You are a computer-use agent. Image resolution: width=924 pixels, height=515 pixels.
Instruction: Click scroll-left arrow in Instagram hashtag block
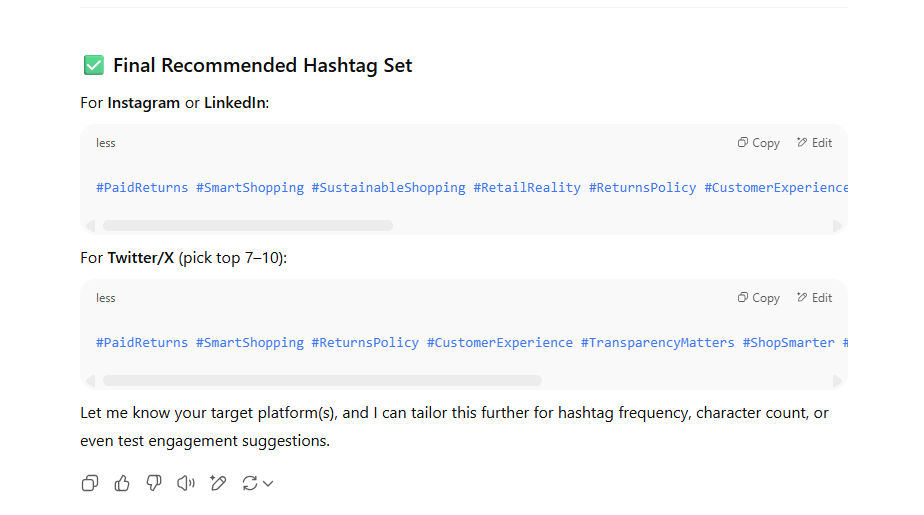pos(90,226)
